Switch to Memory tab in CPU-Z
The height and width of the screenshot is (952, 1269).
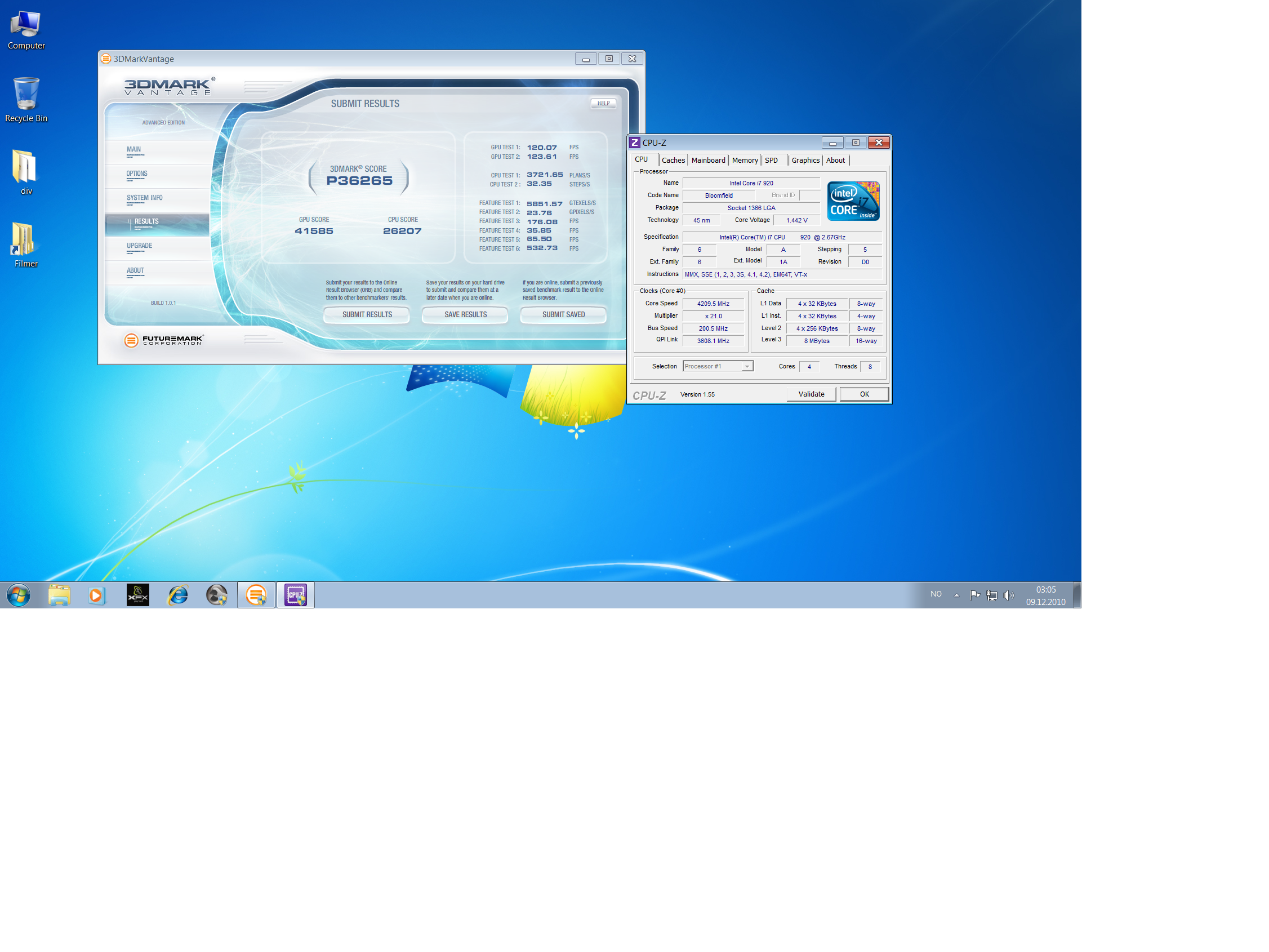tap(745, 160)
